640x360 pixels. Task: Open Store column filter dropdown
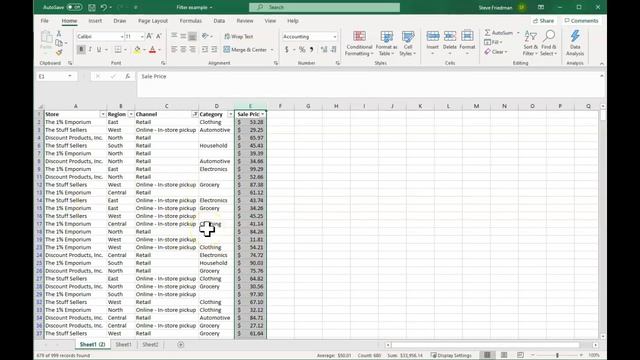coord(103,114)
